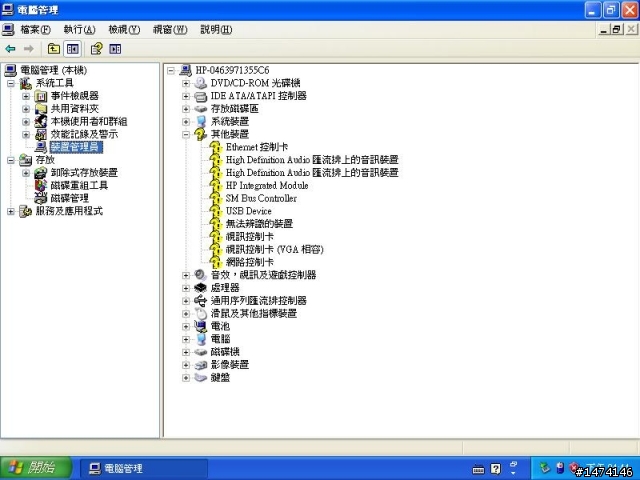Click the 開始 Start button

tap(35, 468)
